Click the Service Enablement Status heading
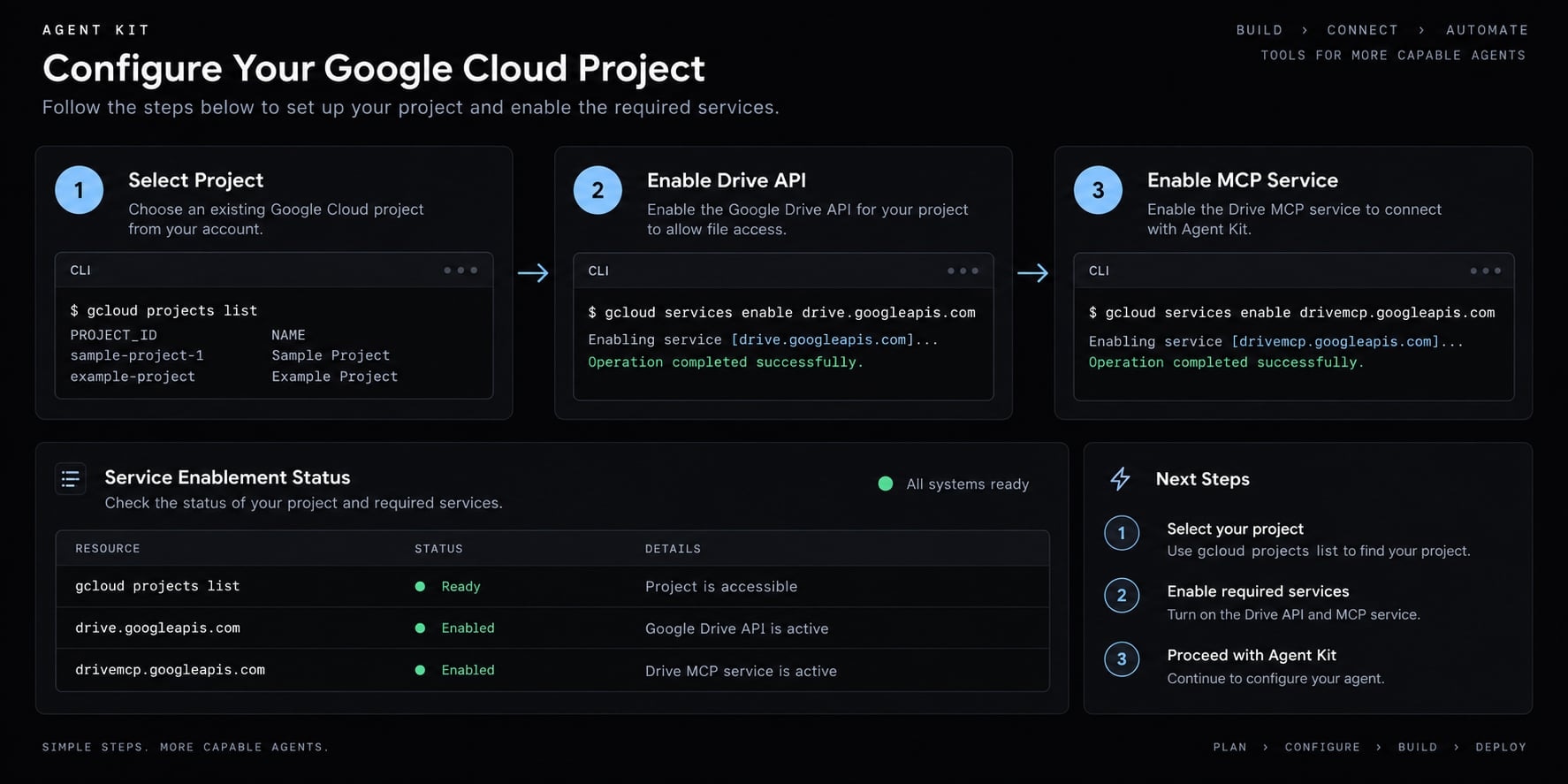 (x=227, y=477)
